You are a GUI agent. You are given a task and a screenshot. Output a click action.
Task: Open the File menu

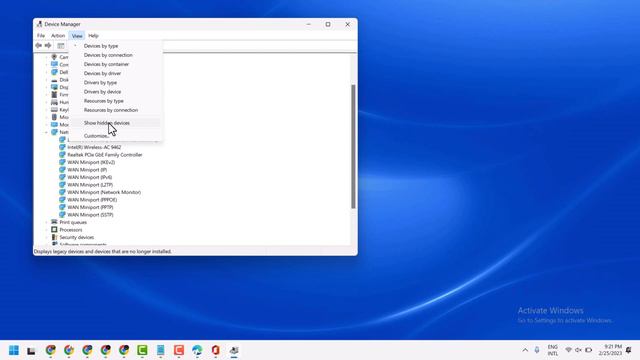click(x=41, y=36)
